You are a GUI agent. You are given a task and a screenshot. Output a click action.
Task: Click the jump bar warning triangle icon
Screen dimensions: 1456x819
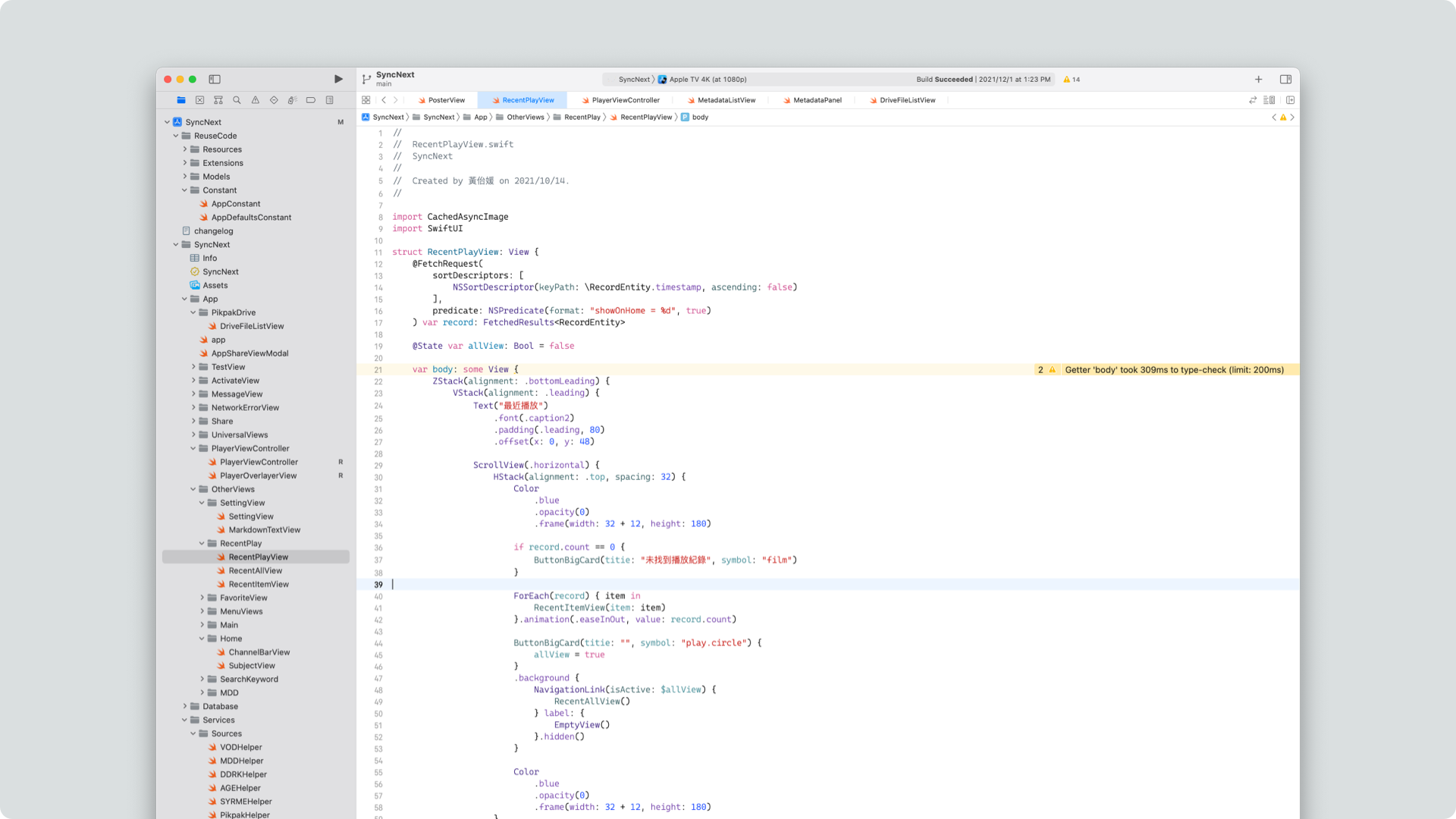(x=1283, y=118)
